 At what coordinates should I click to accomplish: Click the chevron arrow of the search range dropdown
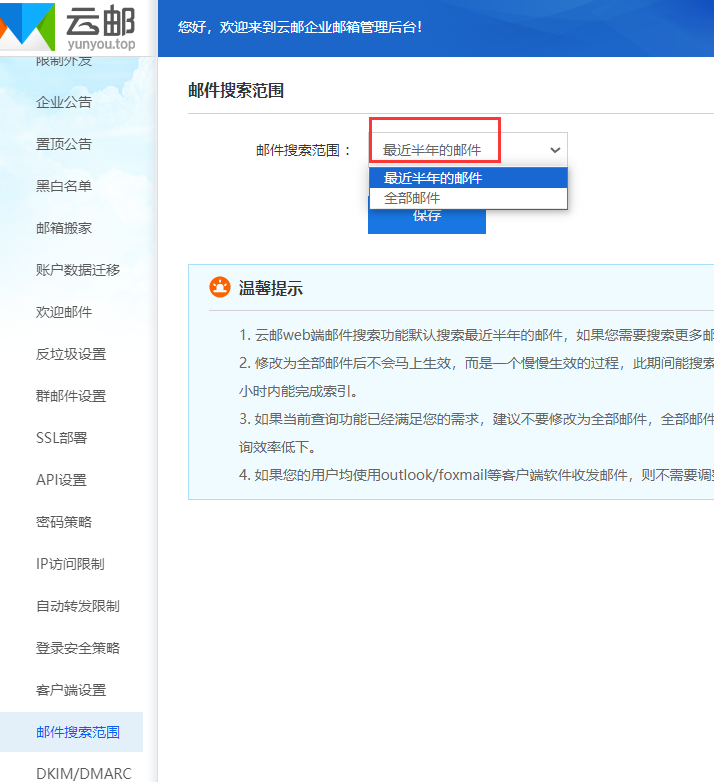point(555,150)
